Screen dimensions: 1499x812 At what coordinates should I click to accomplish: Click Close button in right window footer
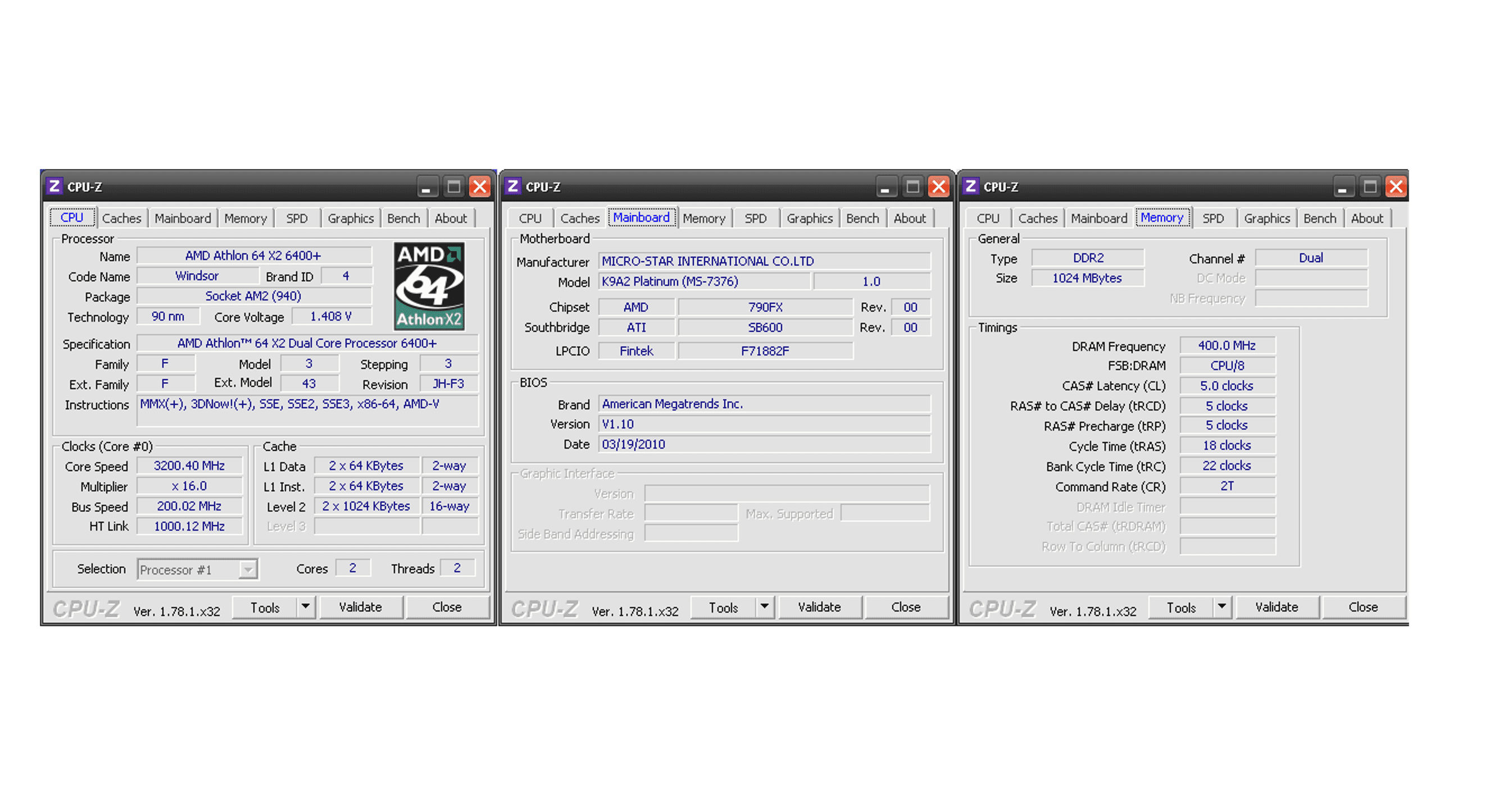click(x=1364, y=606)
